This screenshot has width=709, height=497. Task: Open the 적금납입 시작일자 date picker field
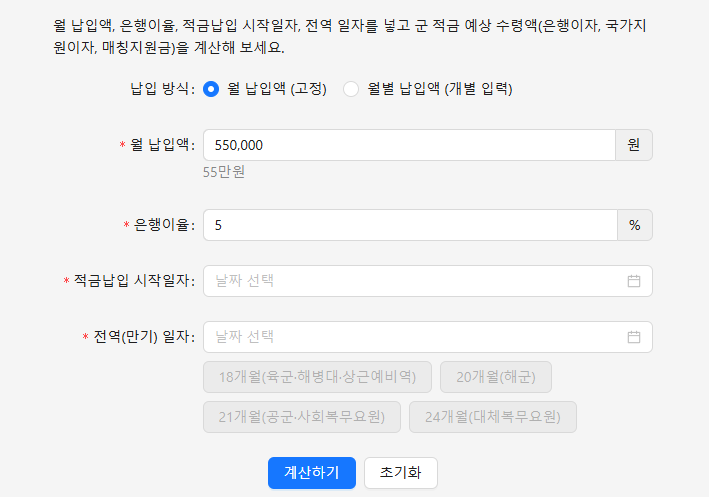tap(428, 281)
